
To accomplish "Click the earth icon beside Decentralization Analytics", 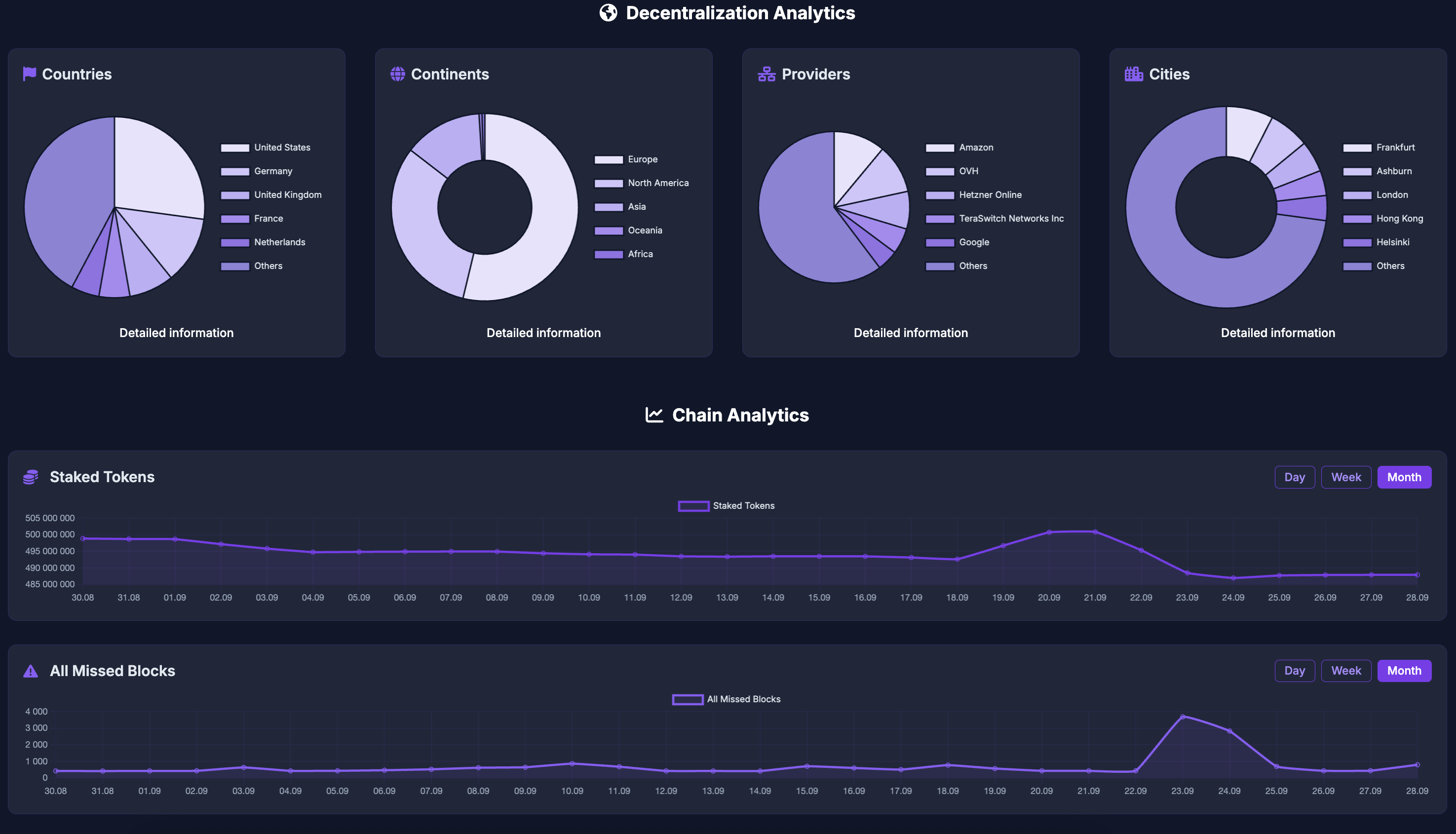I will pos(608,13).
